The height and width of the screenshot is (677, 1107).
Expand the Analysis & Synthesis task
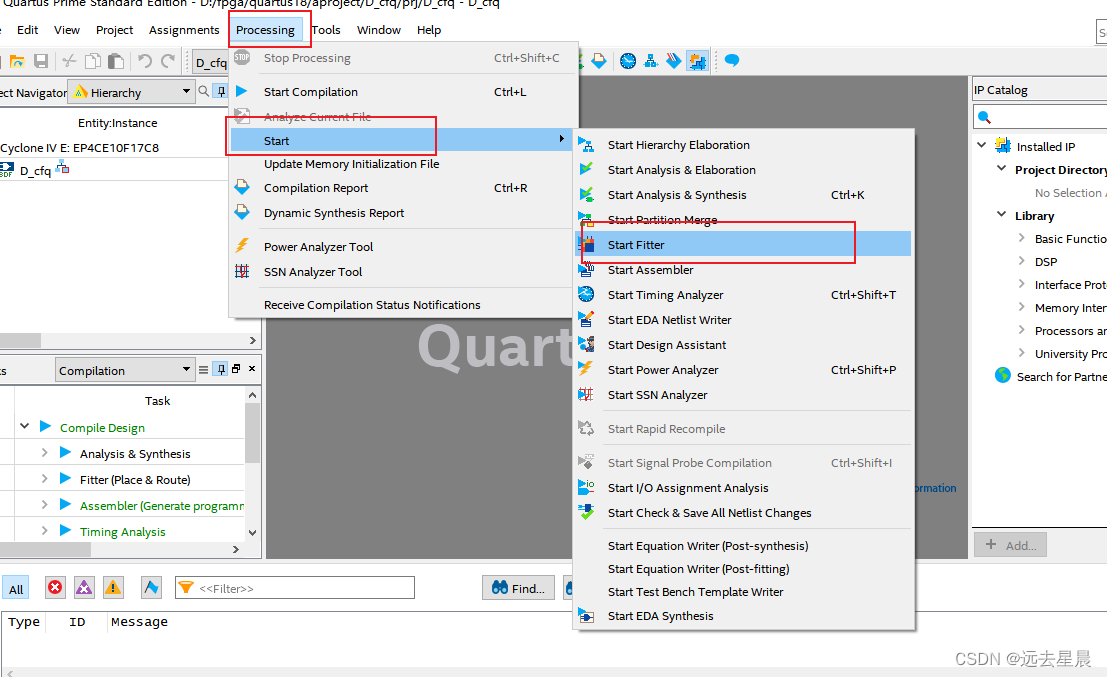(44, 453)
